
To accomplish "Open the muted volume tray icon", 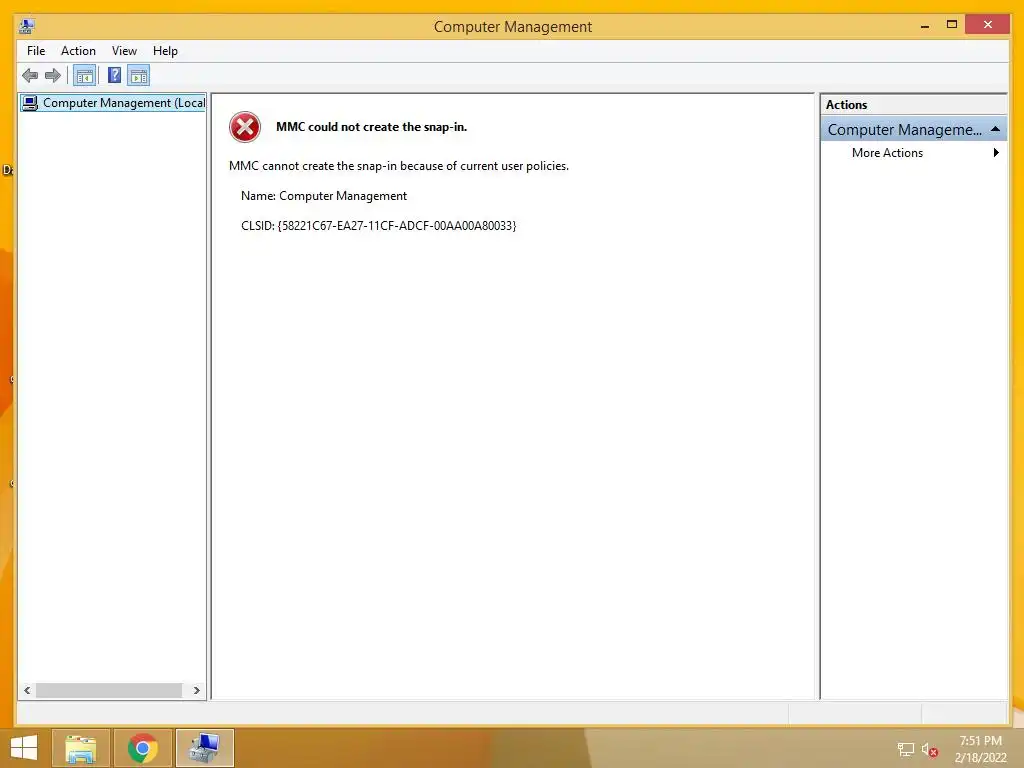I will click(930, 750).
